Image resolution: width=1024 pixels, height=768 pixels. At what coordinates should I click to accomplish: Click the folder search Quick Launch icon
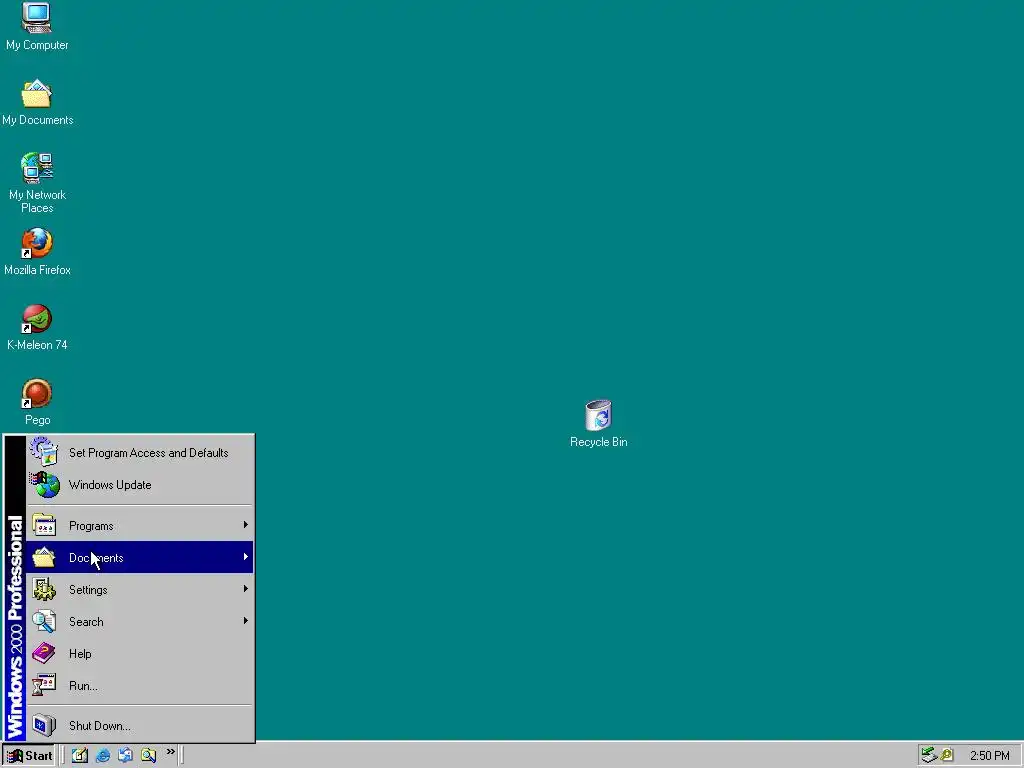(x=148, y=756)
